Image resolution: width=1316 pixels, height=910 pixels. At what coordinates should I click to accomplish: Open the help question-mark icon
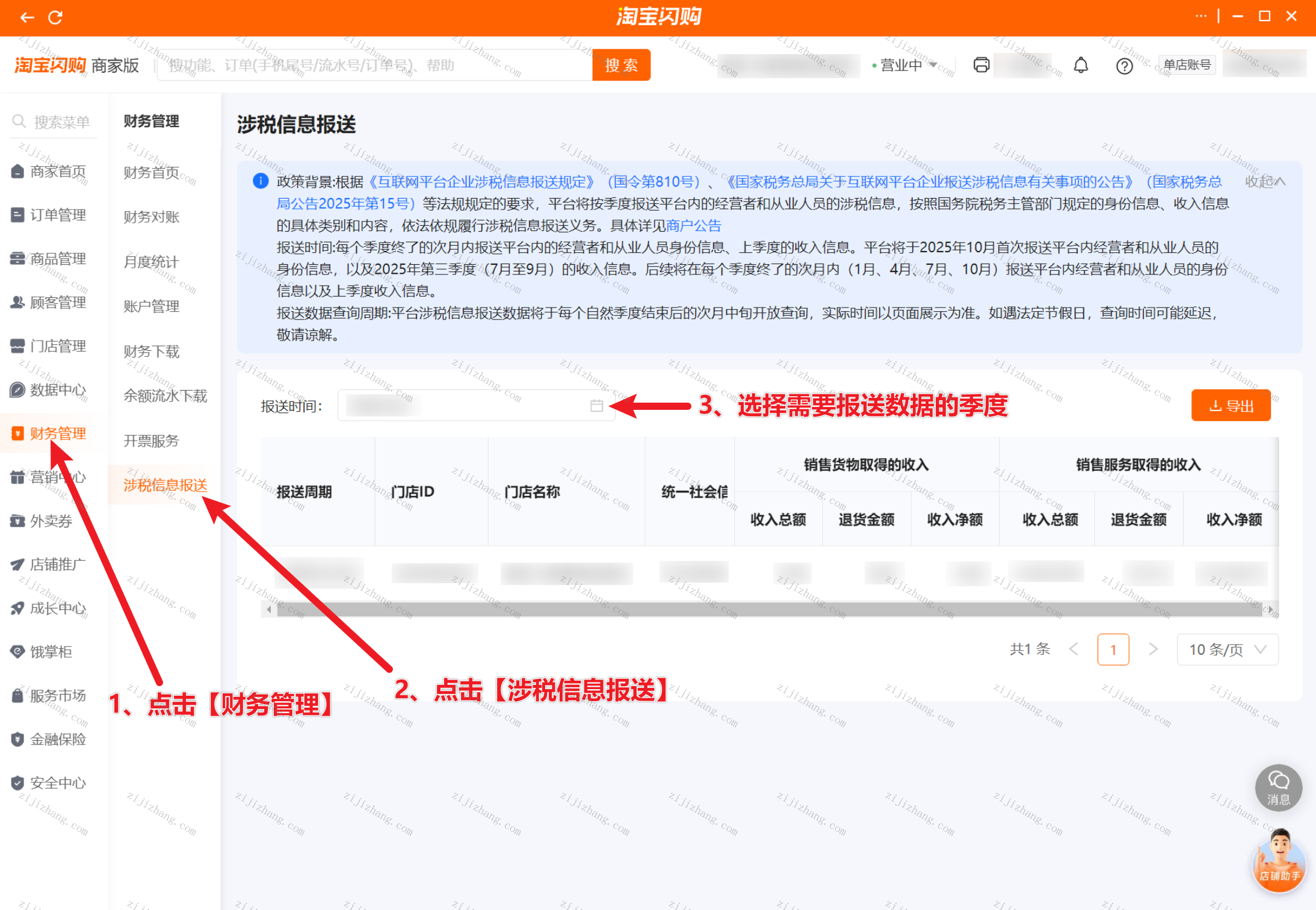click(1124, 66)
